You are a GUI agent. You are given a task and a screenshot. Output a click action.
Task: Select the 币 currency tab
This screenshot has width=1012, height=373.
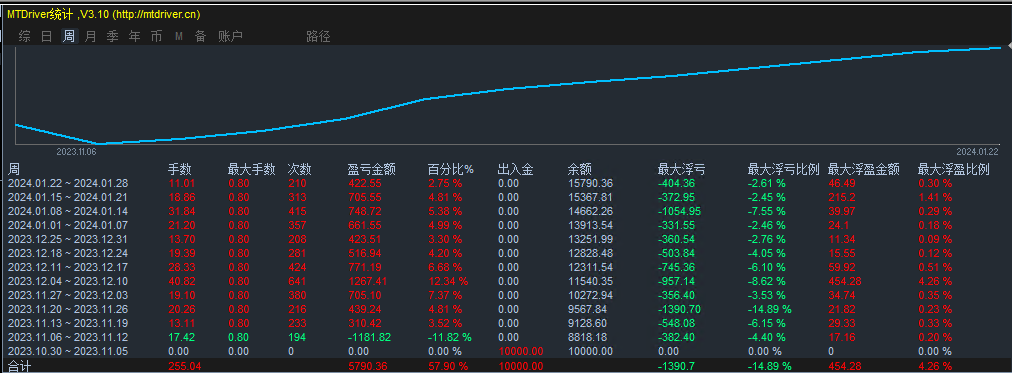click(x=156, y=36)
